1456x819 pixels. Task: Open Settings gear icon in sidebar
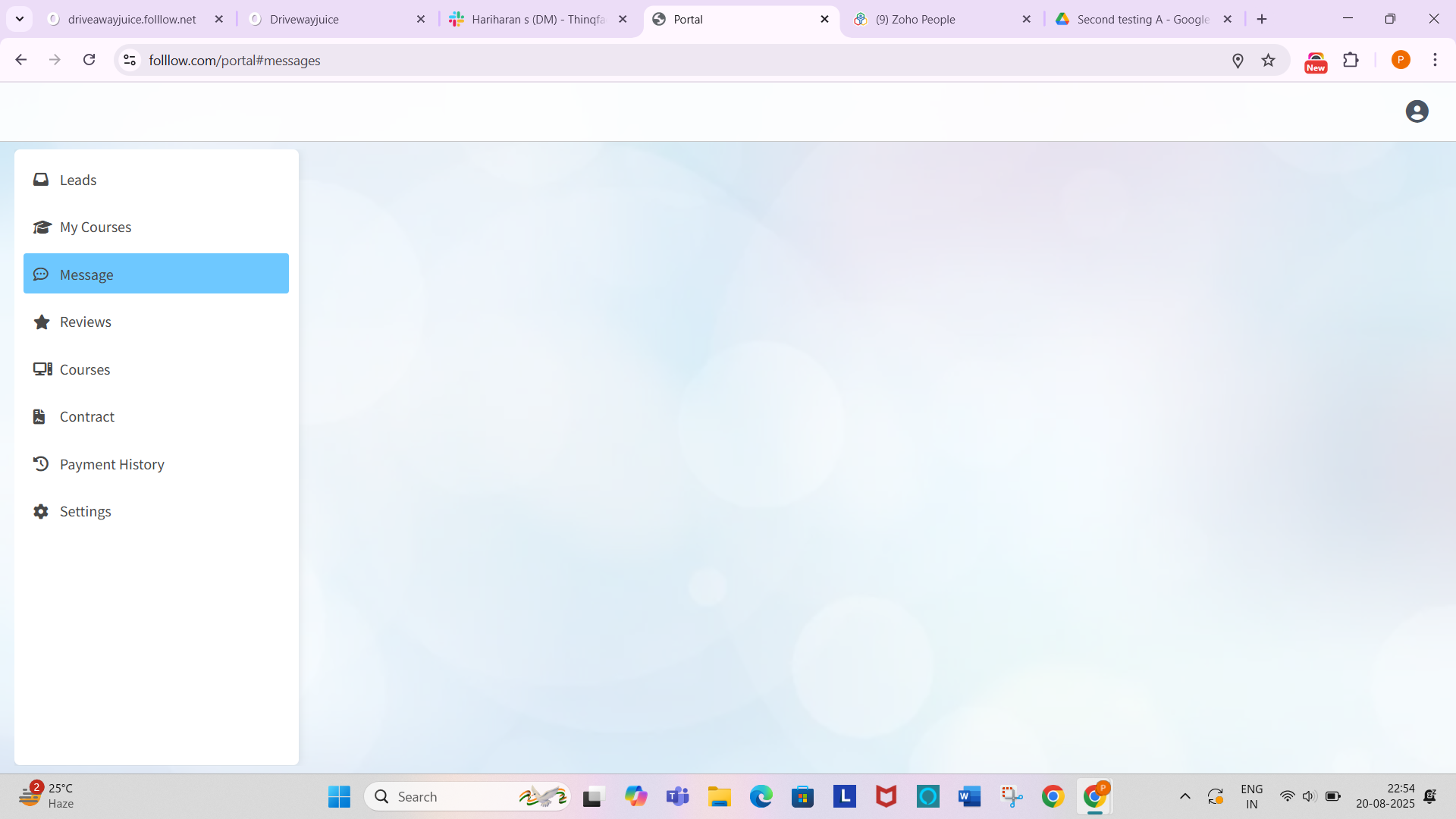[x=41, y=512]
